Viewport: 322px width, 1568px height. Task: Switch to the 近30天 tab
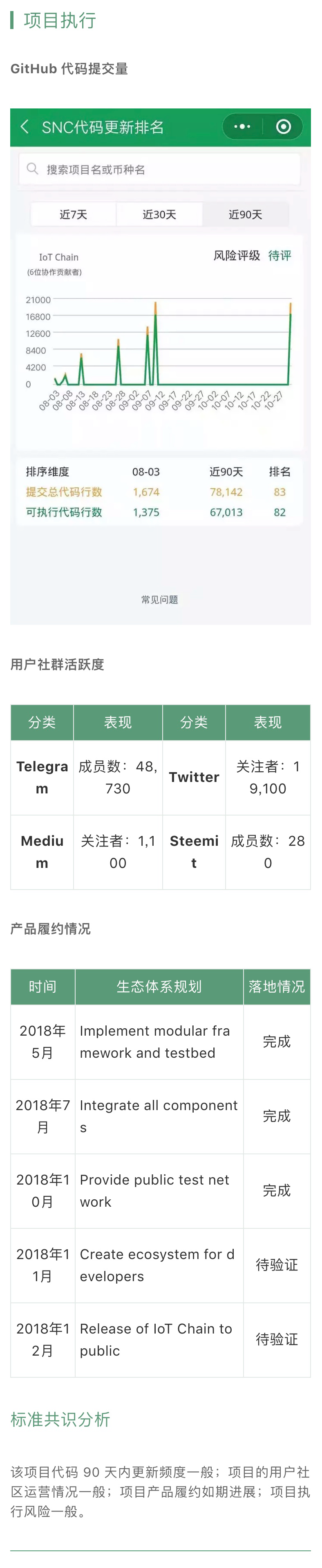[159, 214]
